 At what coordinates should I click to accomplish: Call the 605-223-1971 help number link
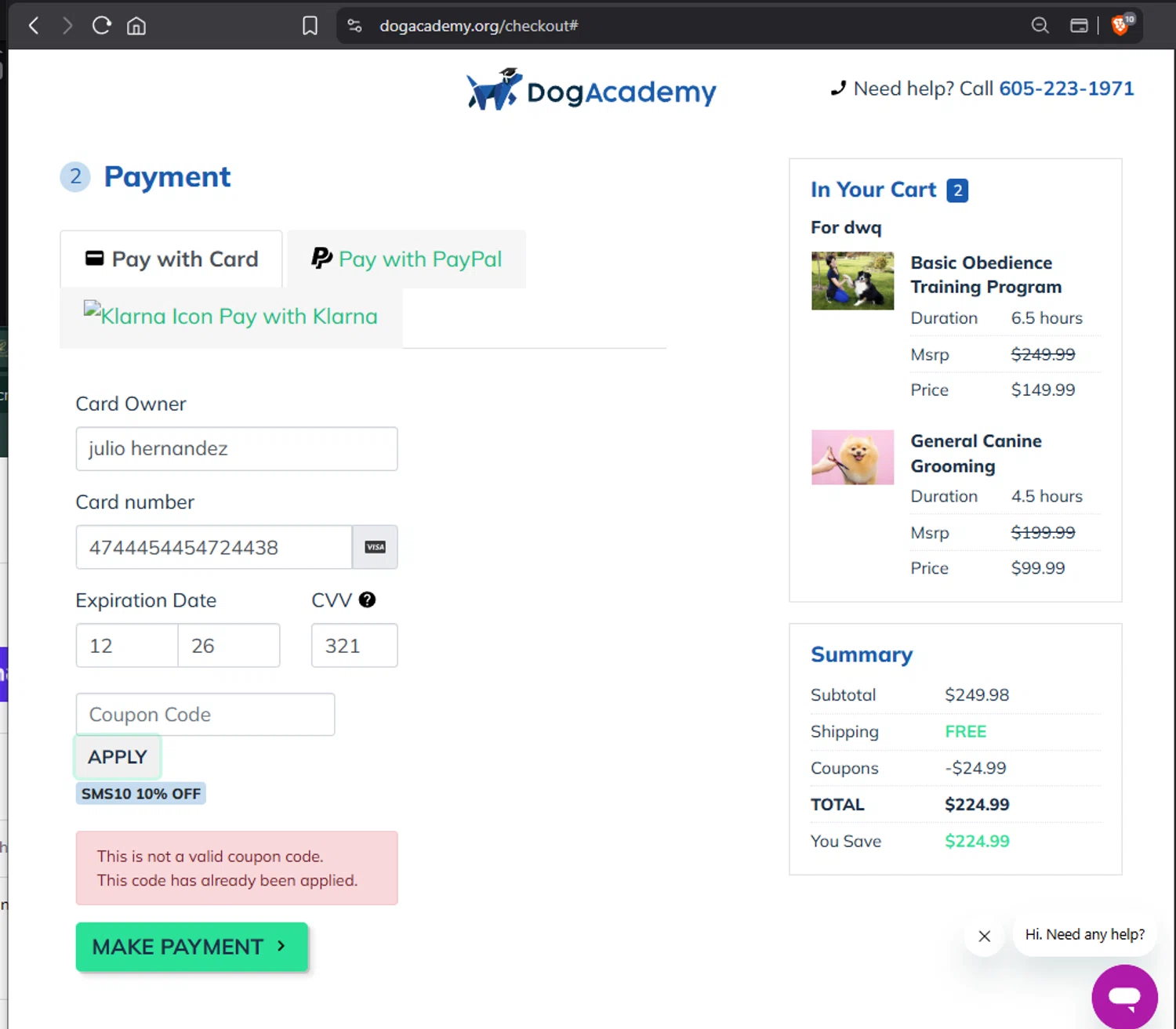click(1066, 89)
